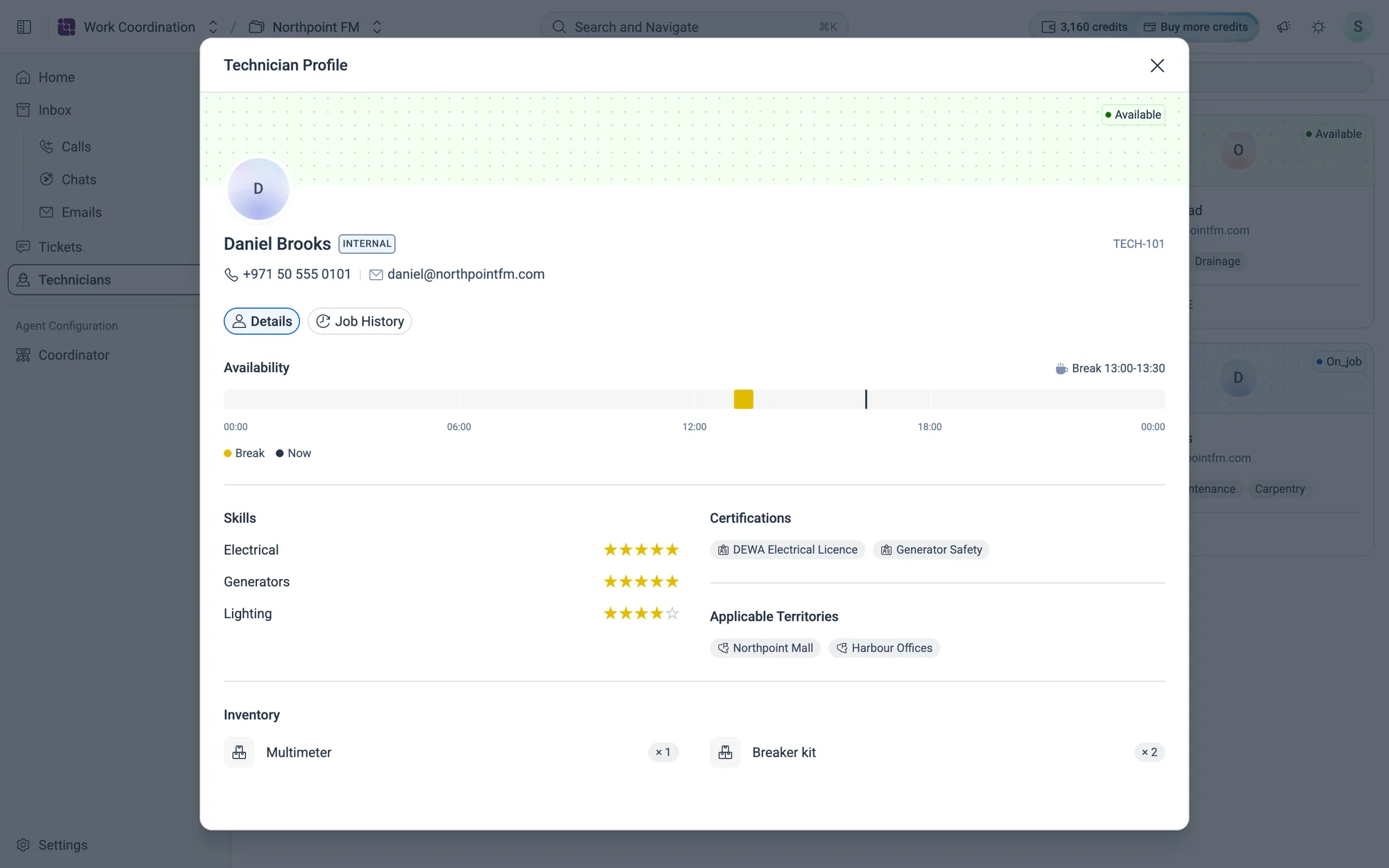Click Buy more credits

pos(1196,27)
